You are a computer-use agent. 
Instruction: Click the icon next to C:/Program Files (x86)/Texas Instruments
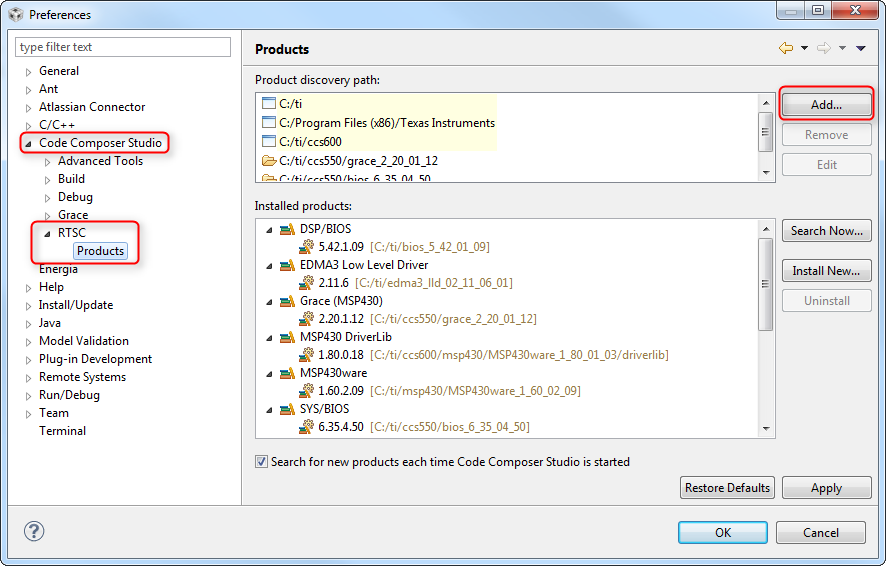(x=269, y=123)
